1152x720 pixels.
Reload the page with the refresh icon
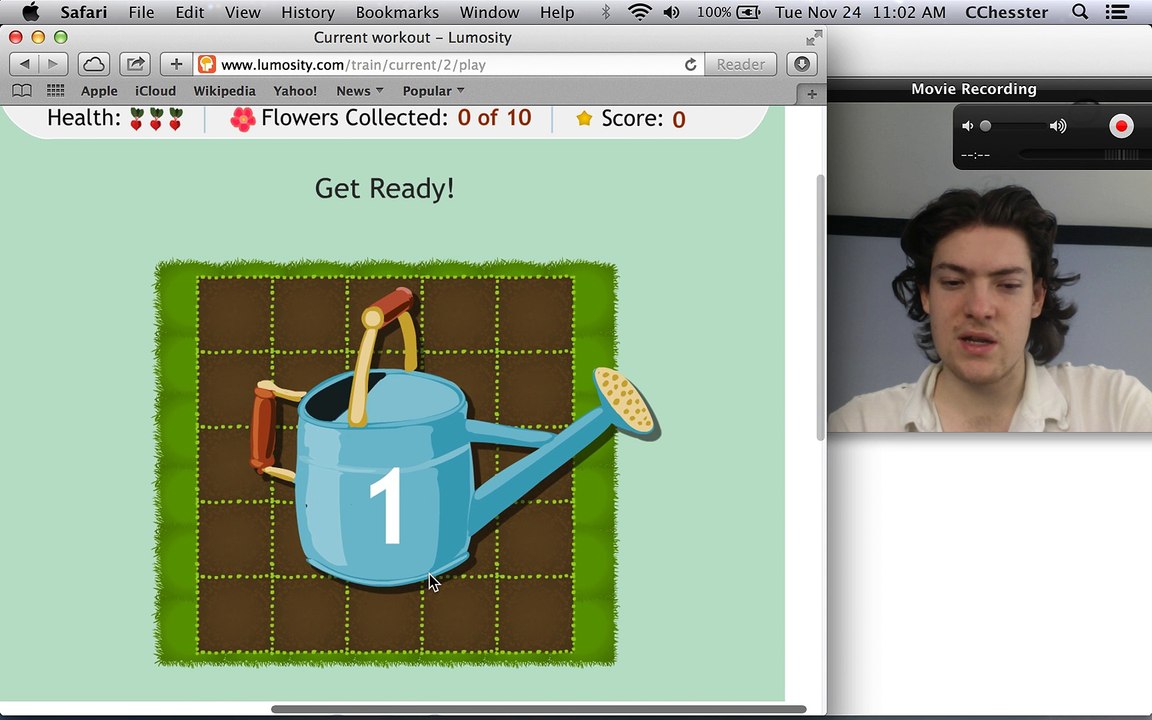690,65
